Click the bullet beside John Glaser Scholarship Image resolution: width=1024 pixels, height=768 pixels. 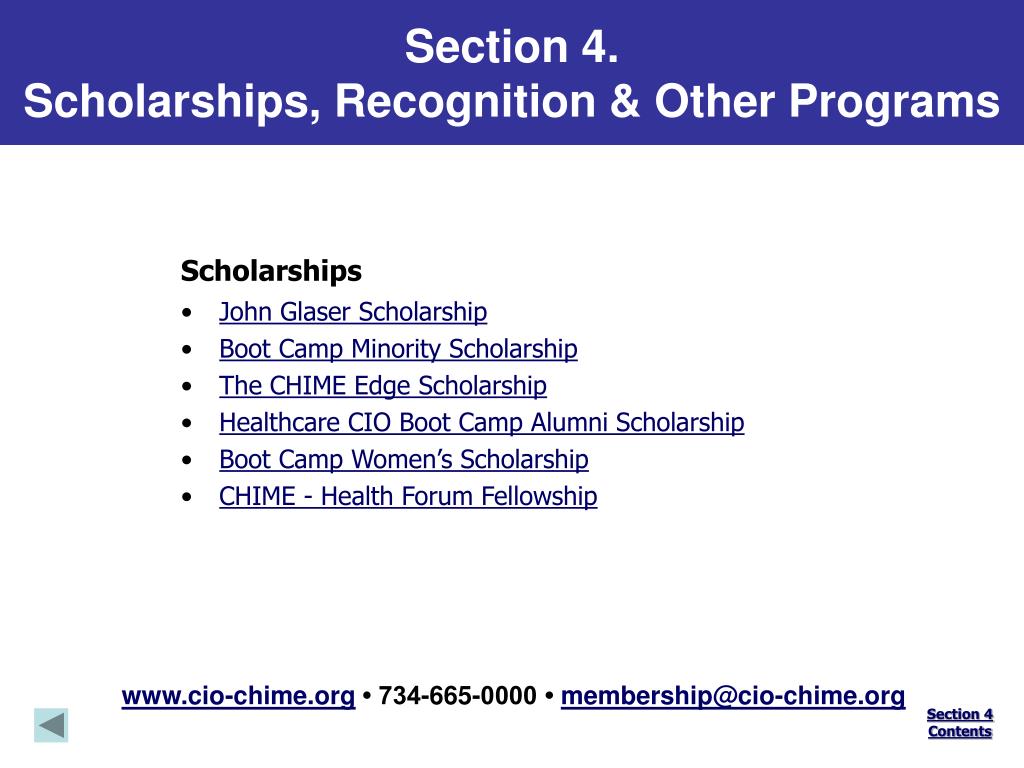pos(187,313)
